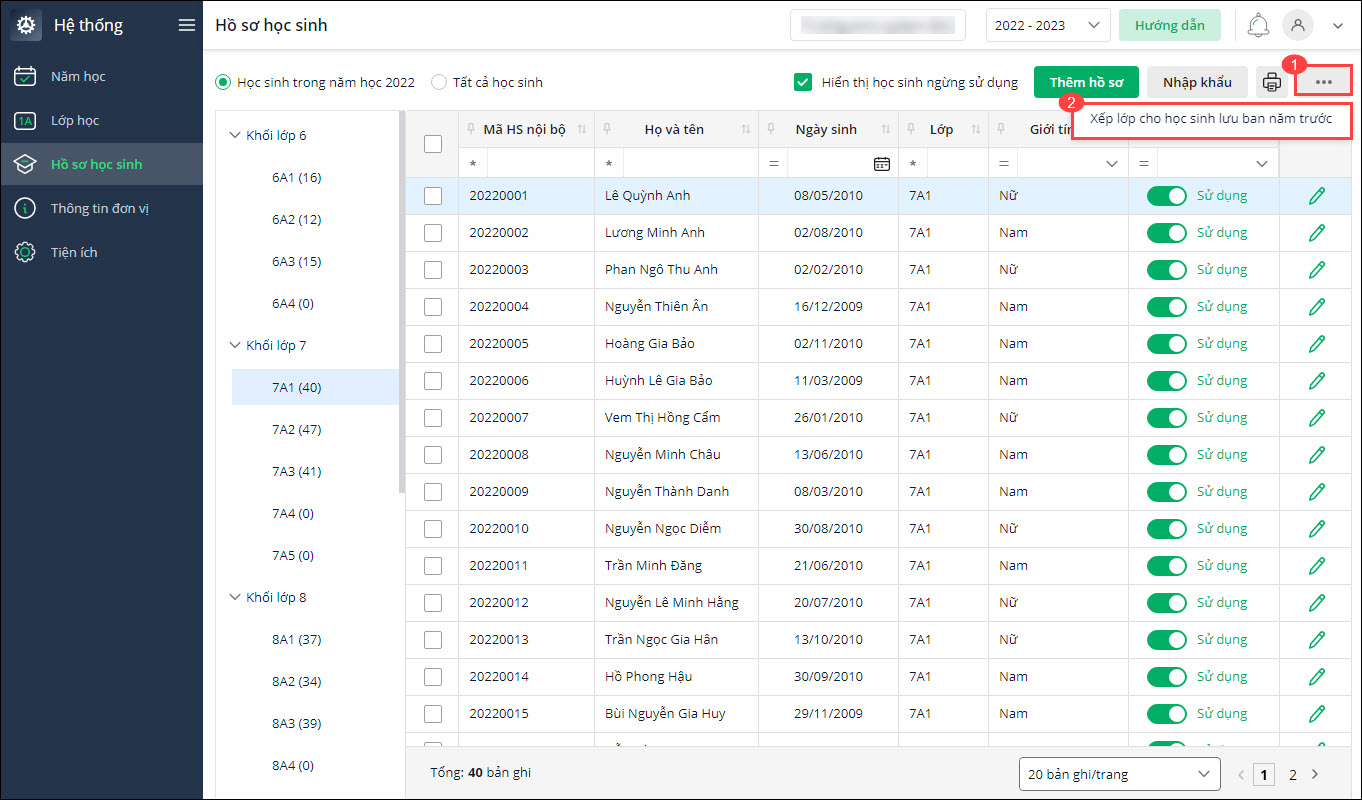Edit Nguyễn Thiên Ân's record
The height and width of the screenshot is (800, 1362).
tap(1317, 307)
